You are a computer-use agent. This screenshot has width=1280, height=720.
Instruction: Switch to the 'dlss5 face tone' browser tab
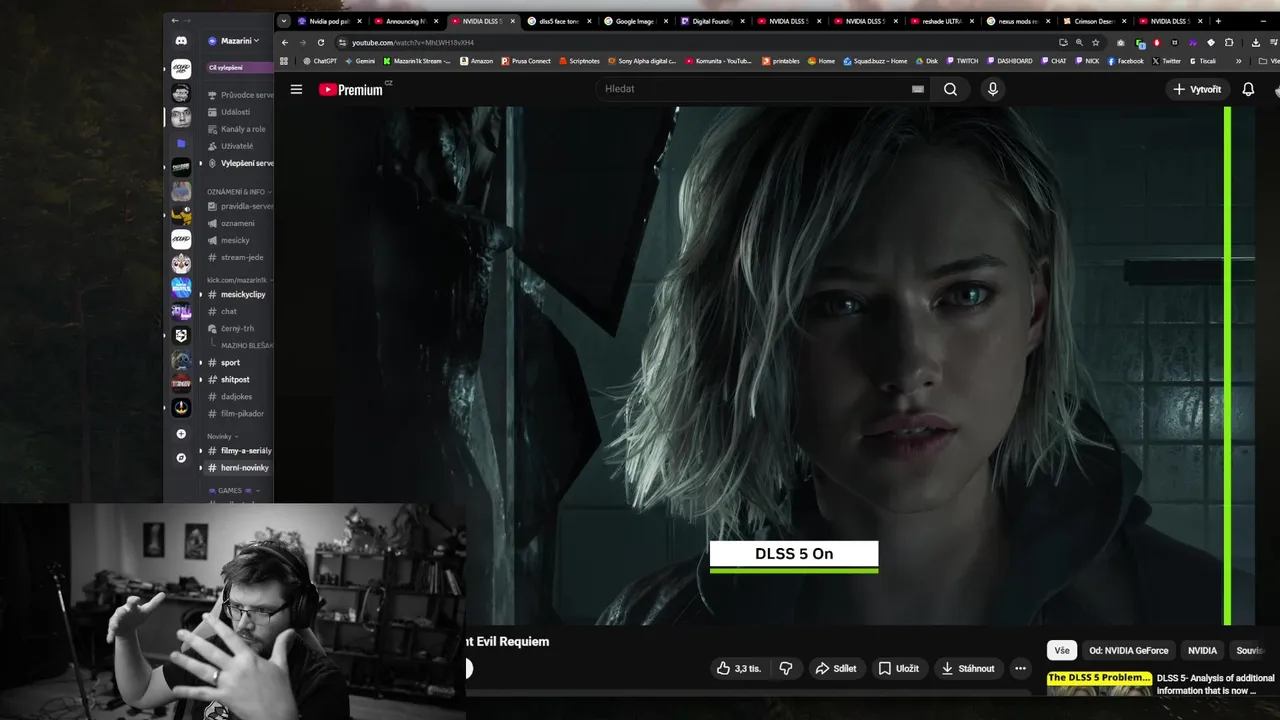(x=558, y=21)
